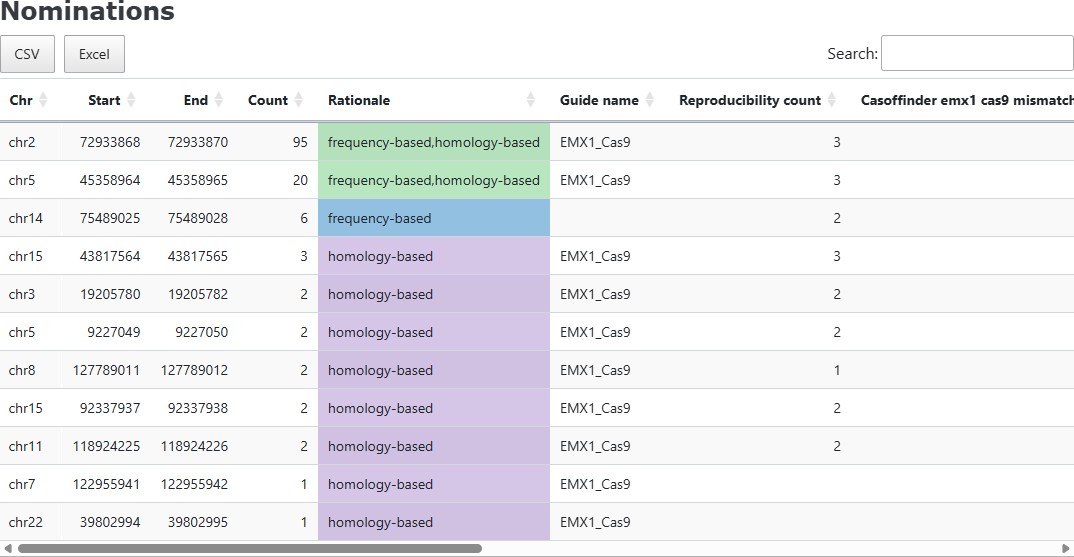Click EMX1_Cas9 in chr11 row
Screen dimensions: 1074x557
pyautogui.click(x=595, y=447)
